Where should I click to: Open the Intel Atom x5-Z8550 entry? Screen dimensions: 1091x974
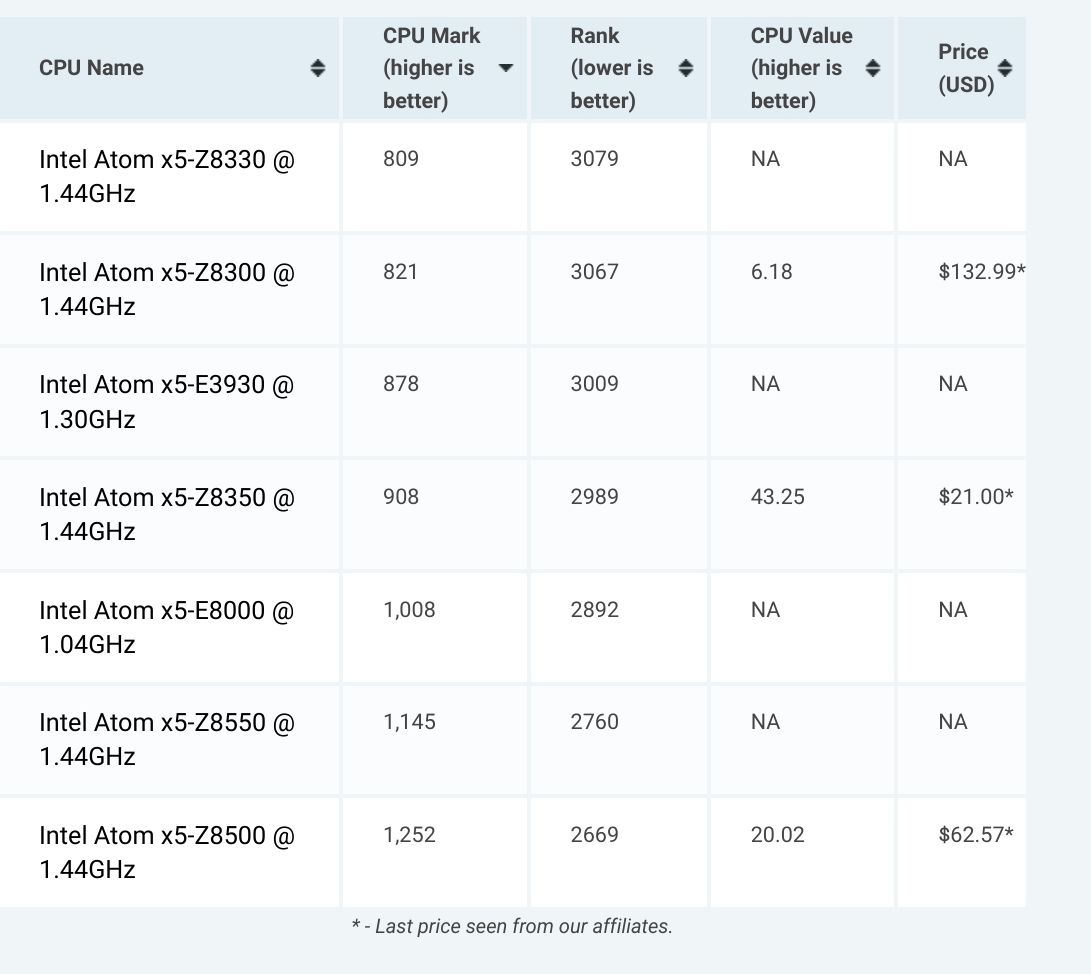167,739
